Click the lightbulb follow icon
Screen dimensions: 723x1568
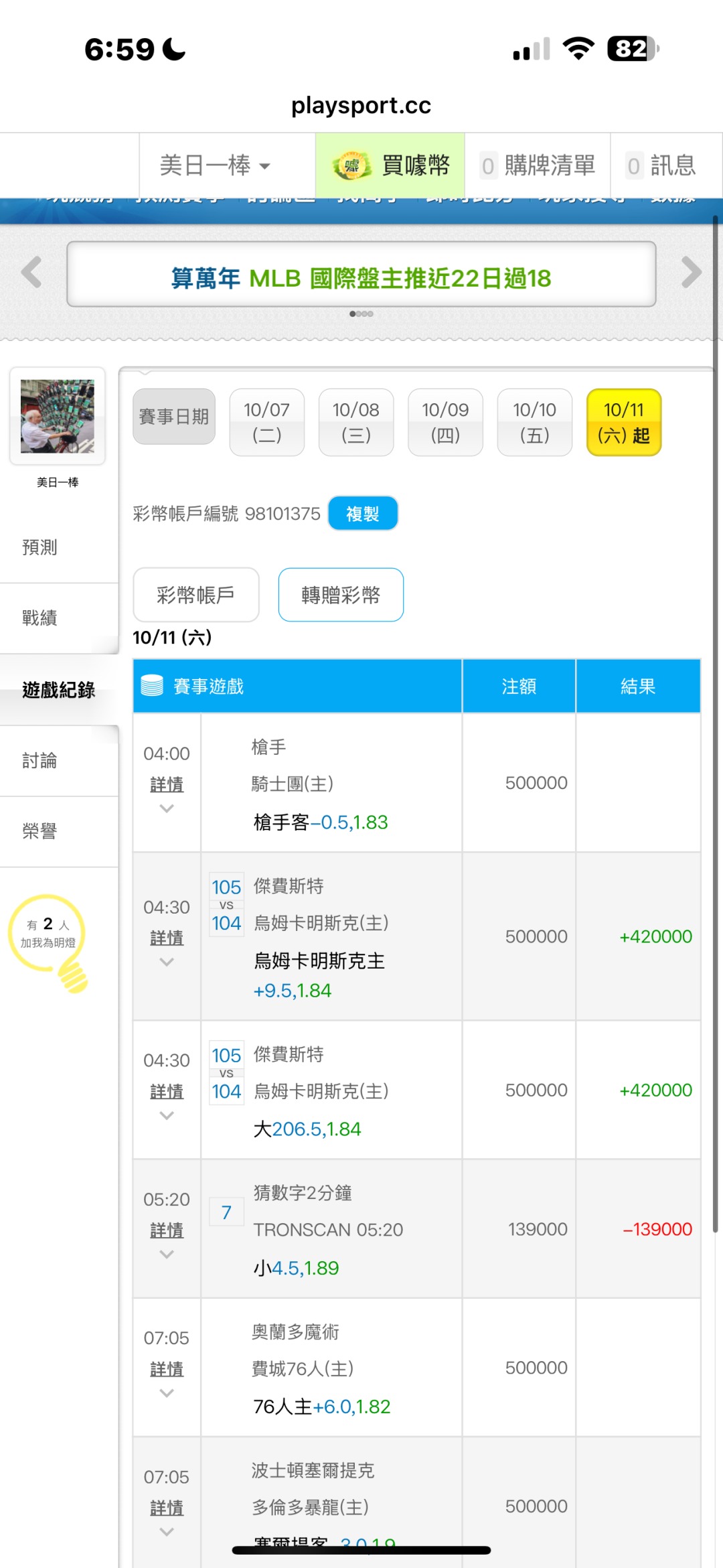point(50,942)
